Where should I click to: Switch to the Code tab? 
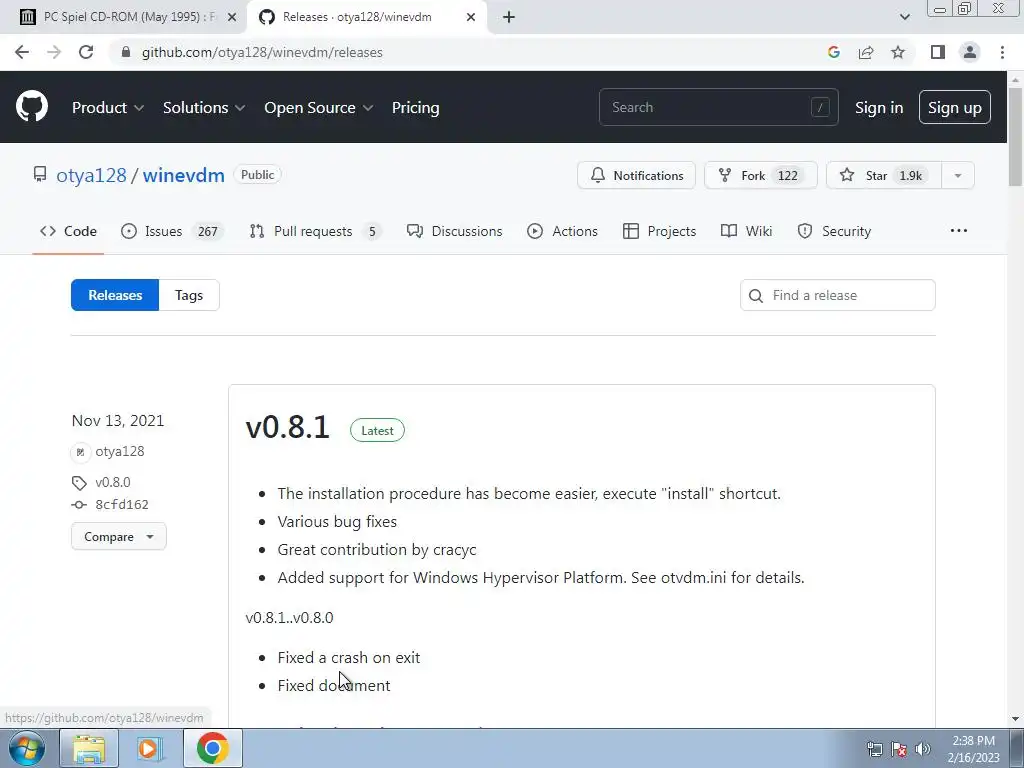point(68,231)
